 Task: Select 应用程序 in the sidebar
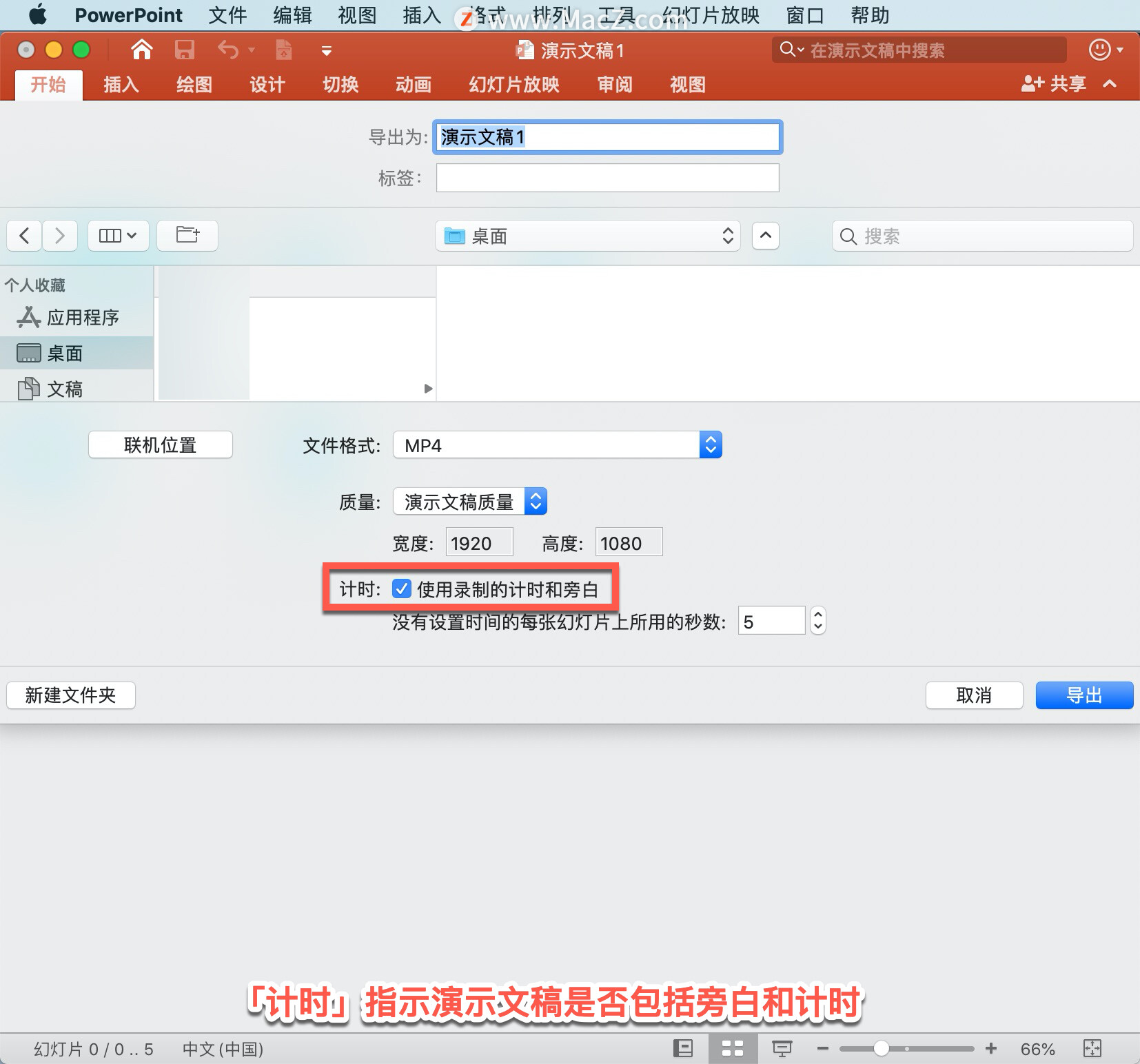77,318
